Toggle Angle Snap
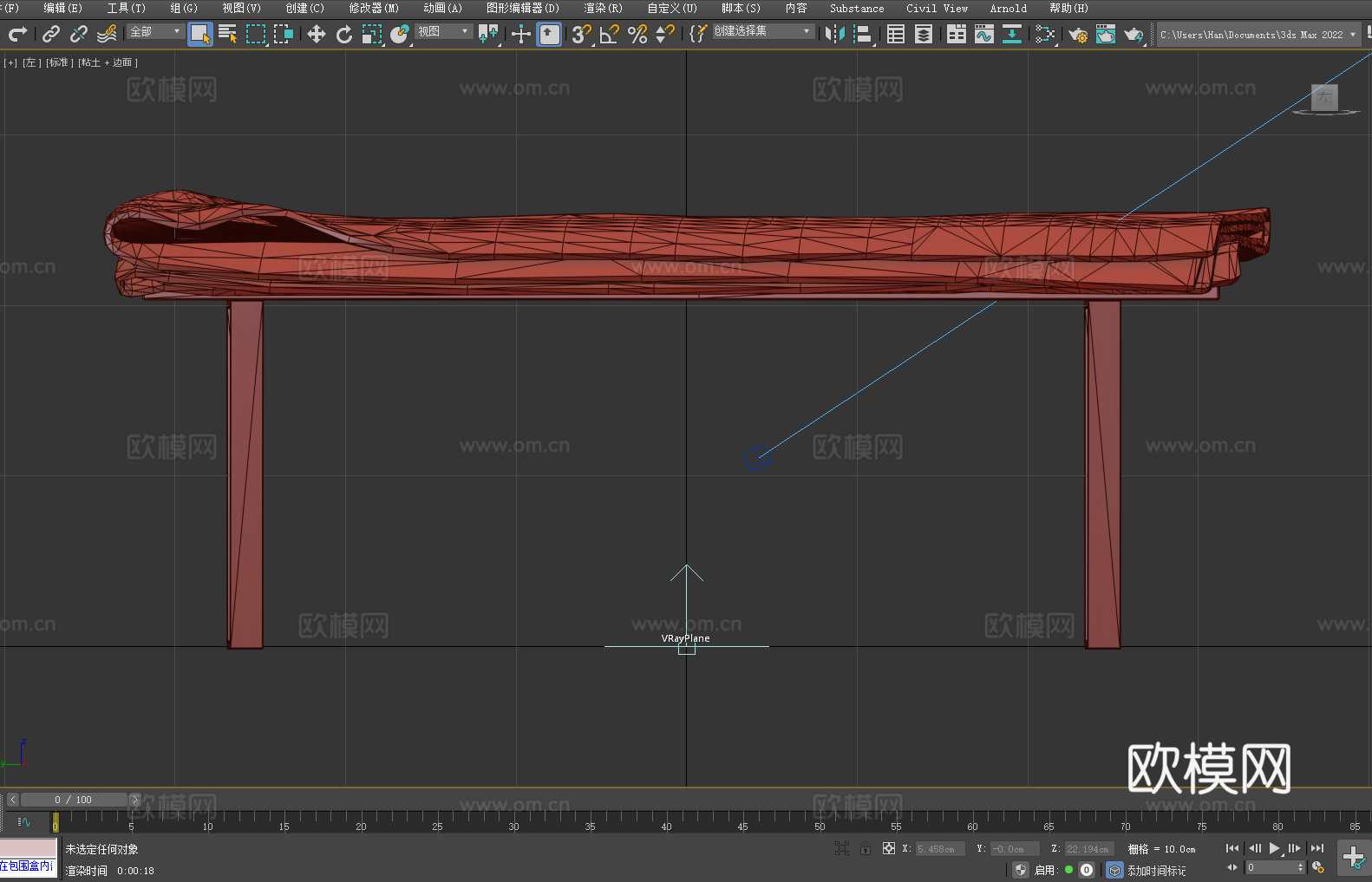The height and width of the screenshot is (882, 1372). [610, 34]
